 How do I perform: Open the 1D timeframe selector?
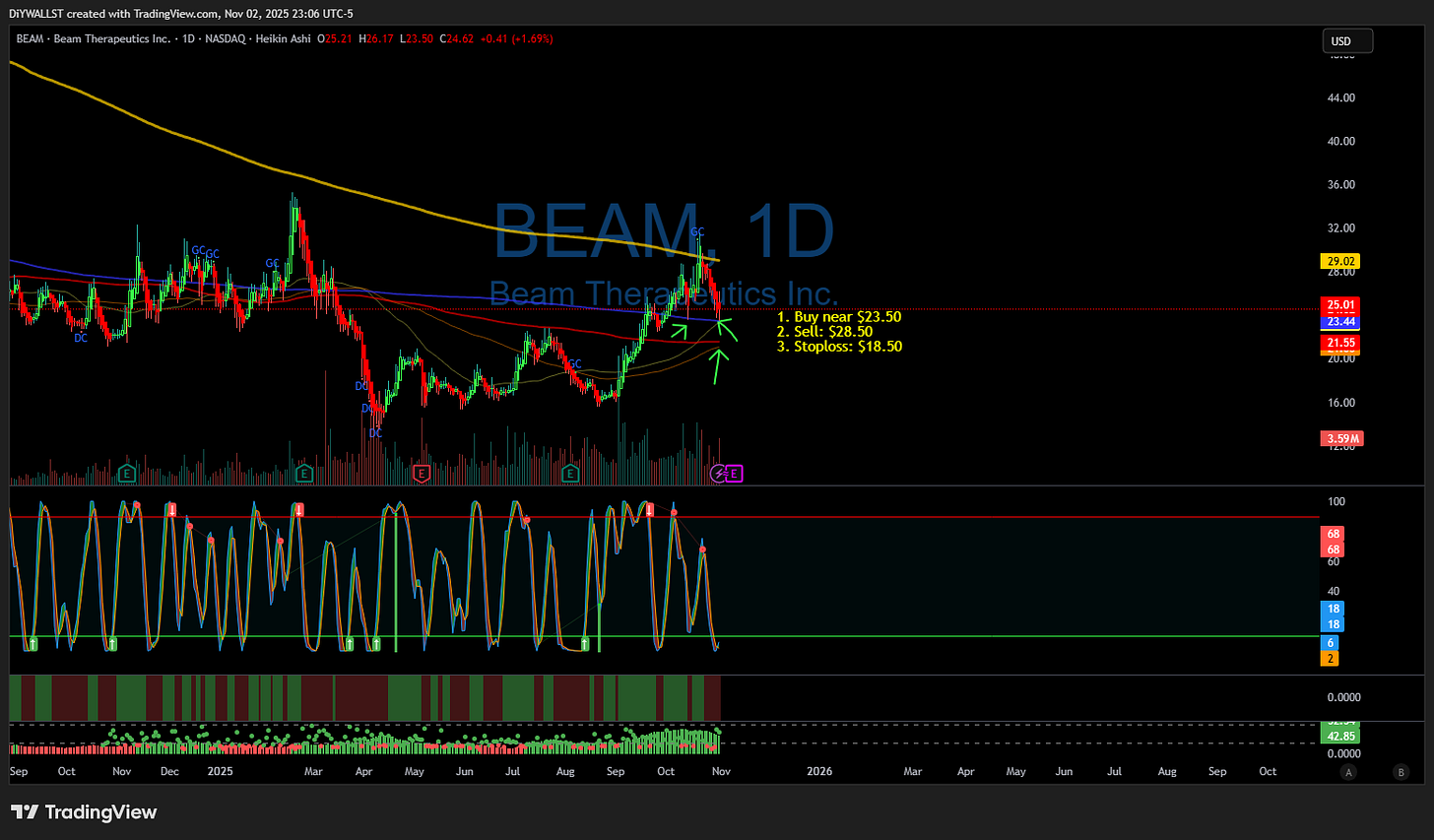point(190,38)
